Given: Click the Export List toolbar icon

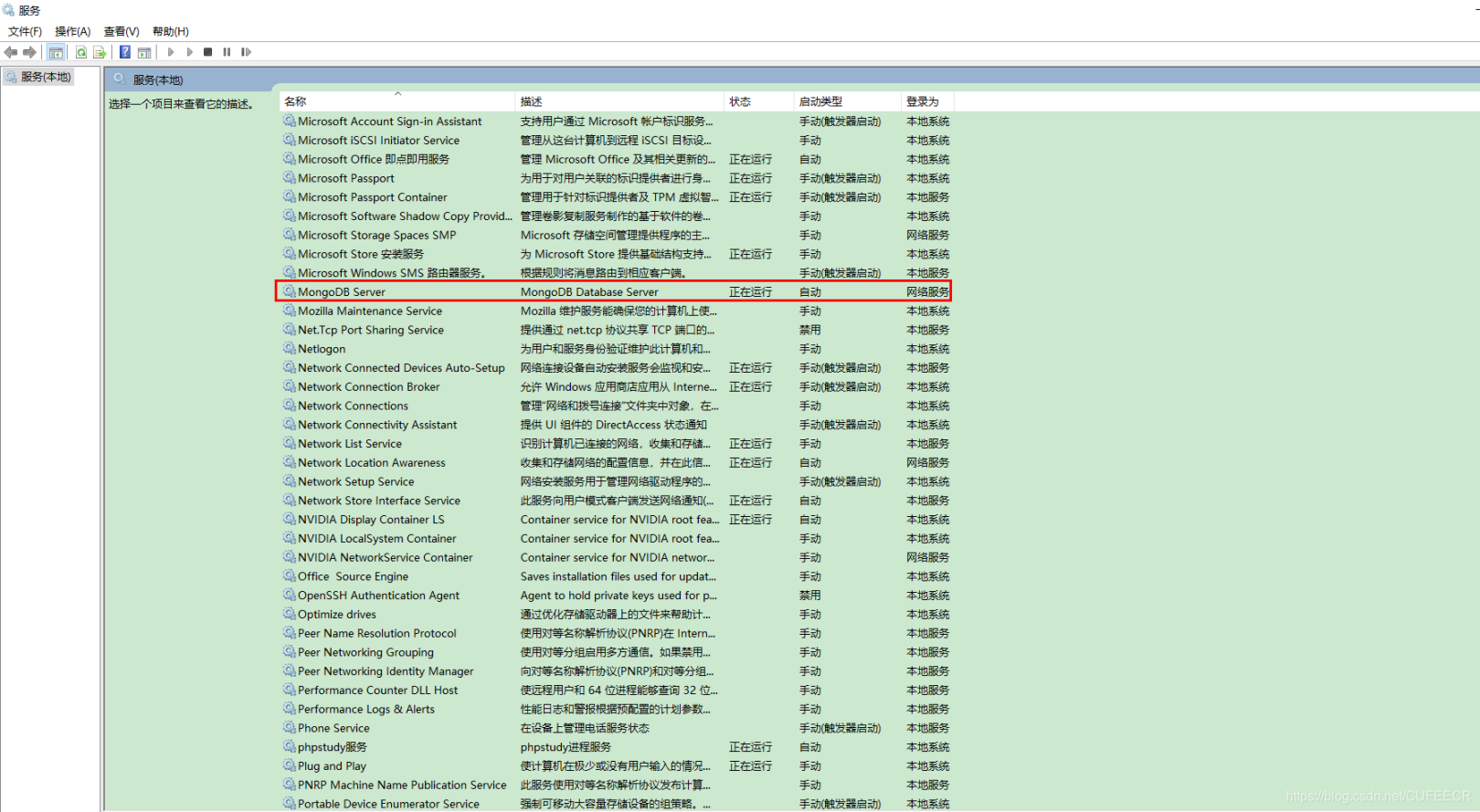Looking at the screenshot, I should click(x=100, y=52).
